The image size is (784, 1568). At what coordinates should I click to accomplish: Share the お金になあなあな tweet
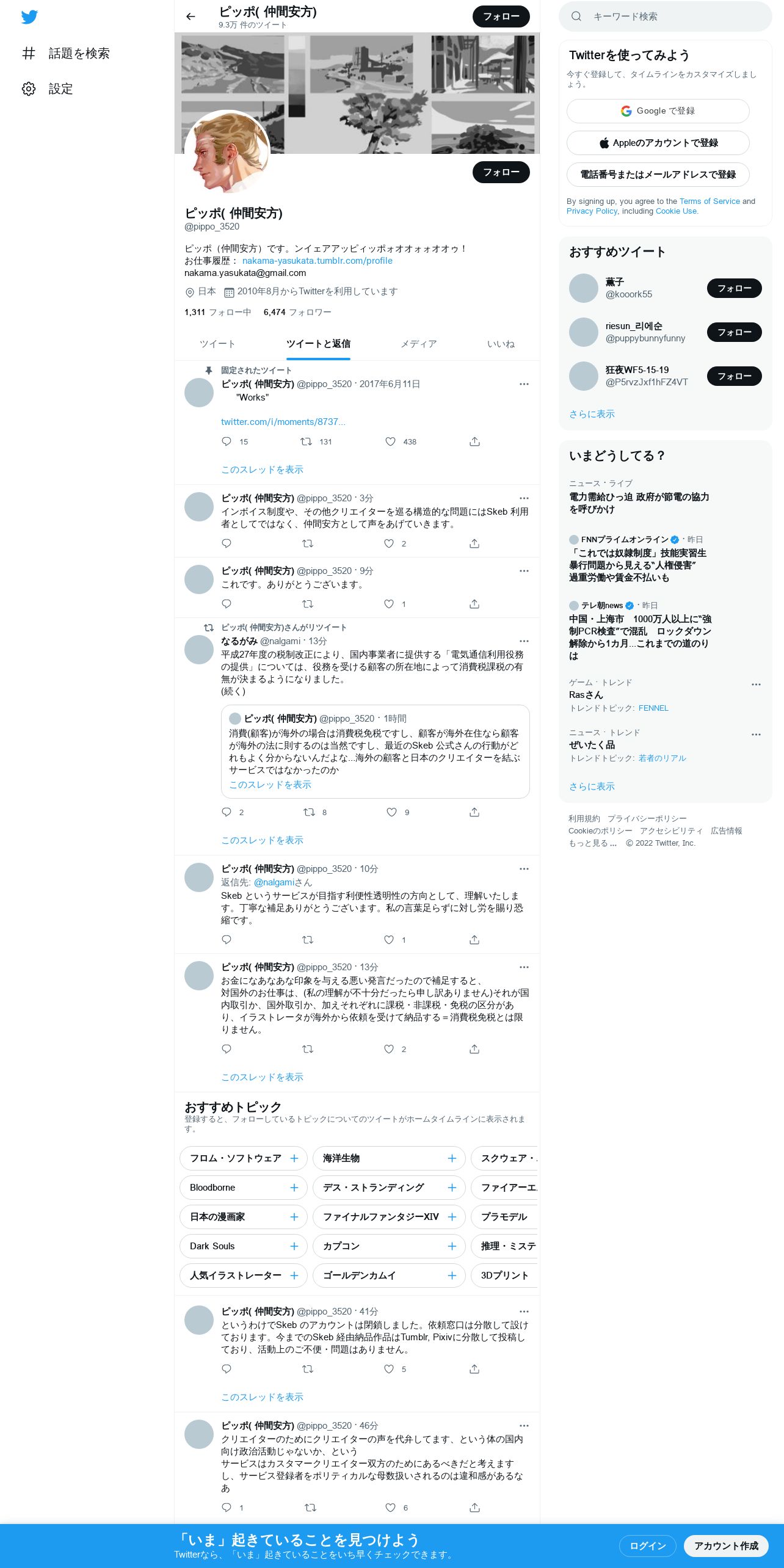pyautogui.click(x=474, y=1049)
